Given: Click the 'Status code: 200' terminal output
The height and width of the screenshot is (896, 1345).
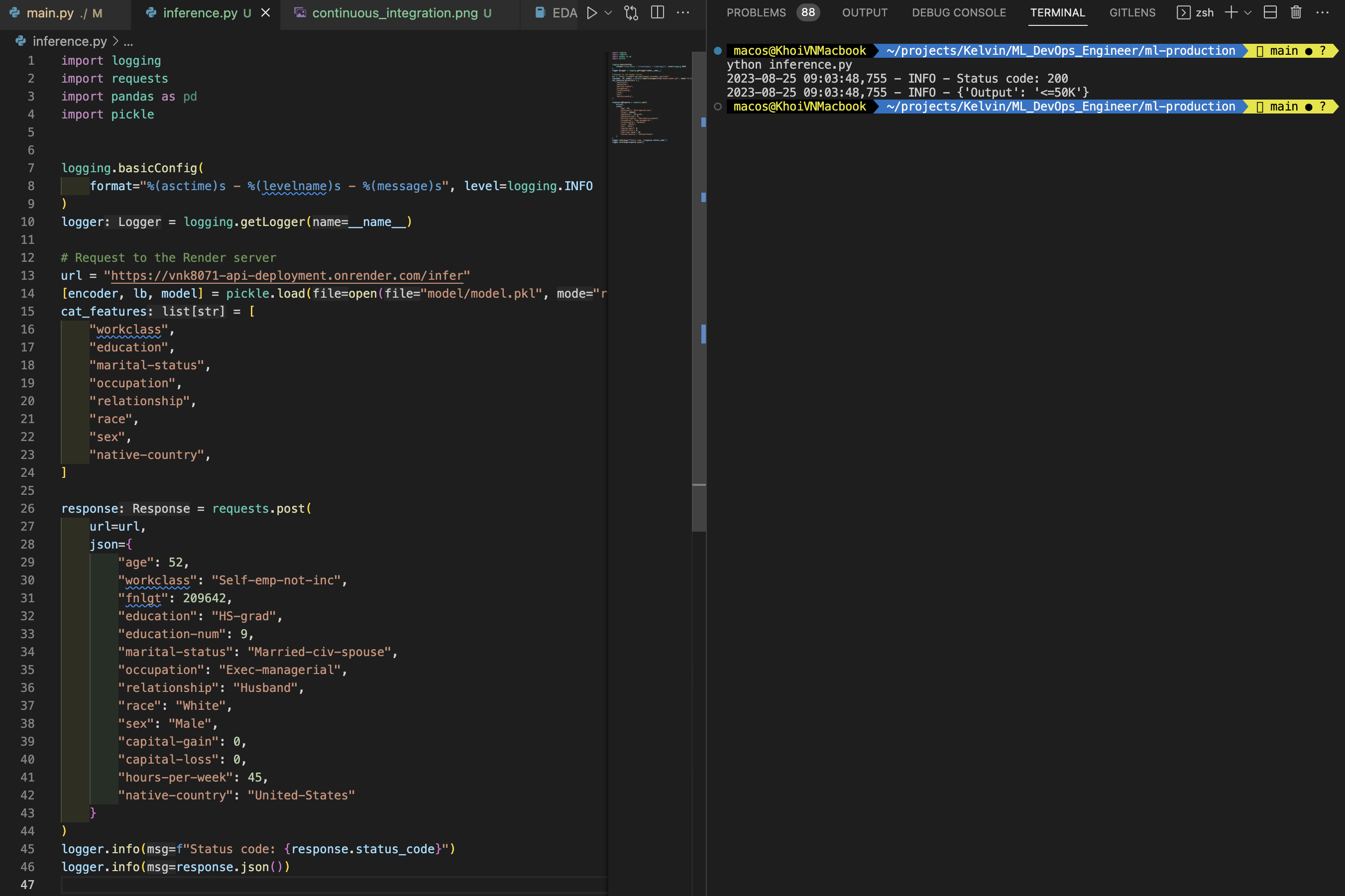Looking at the screenshot, I should pos(1012,78).
